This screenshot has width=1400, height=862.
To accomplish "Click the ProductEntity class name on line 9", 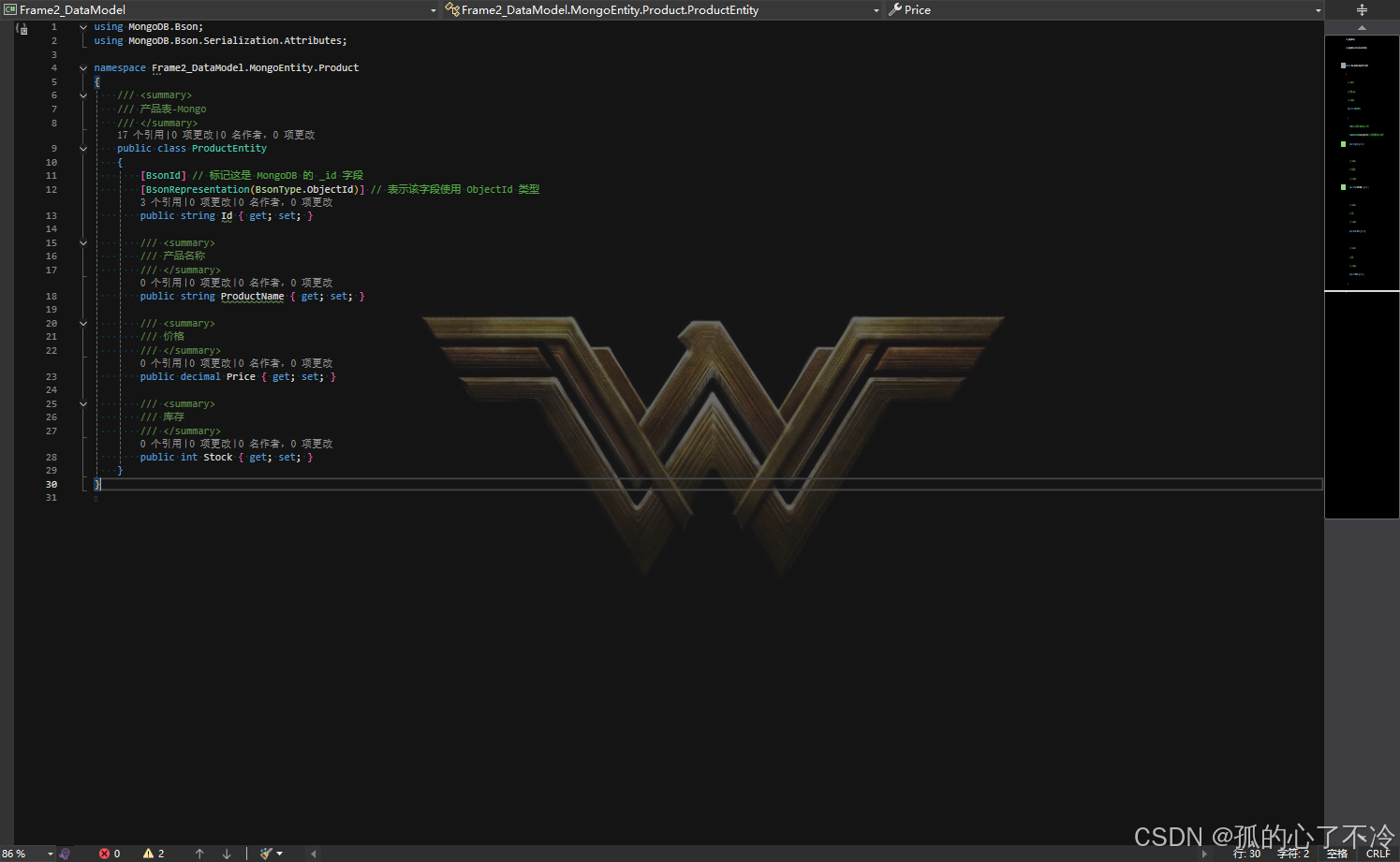I will [229, 149].
